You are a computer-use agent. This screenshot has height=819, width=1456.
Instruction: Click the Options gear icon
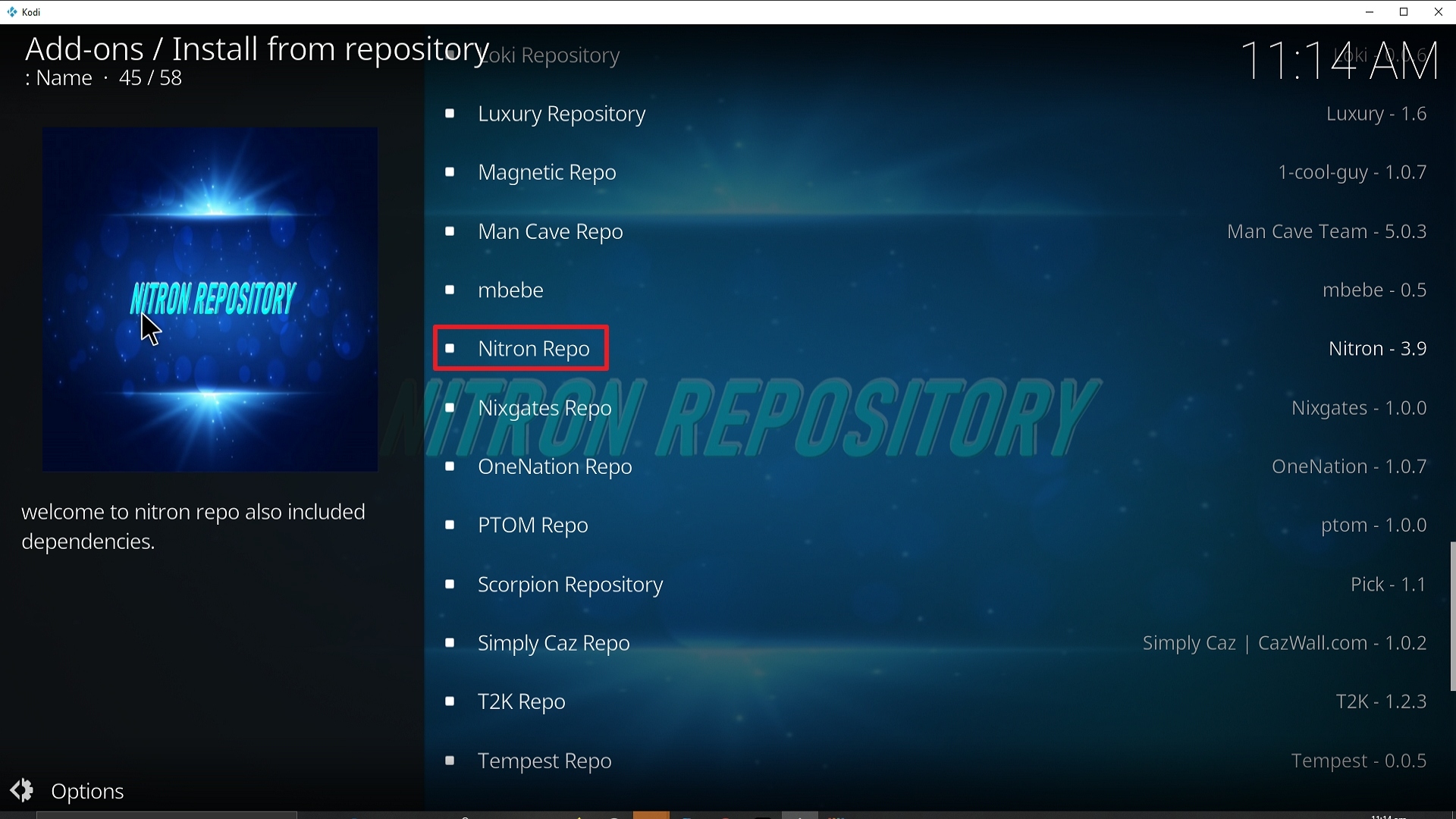pyautogui.click(x=22, y=790)
